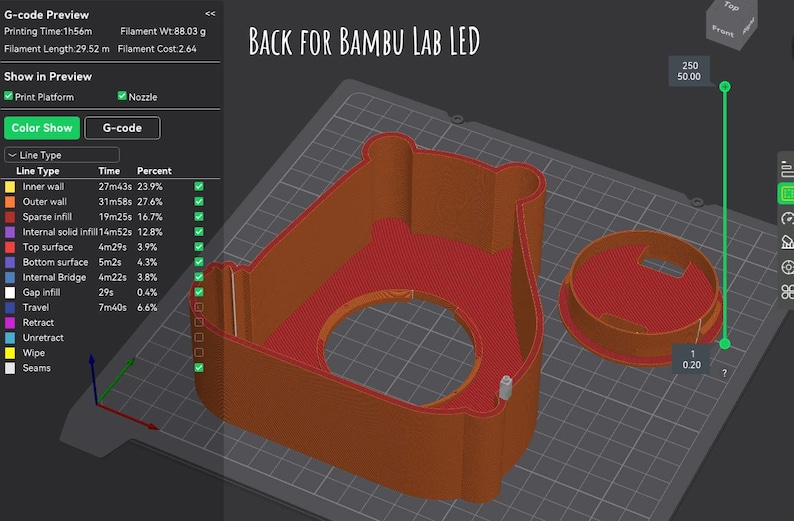Click the Retract magenta swatch
Screen dimensions: 794x521
pos(10,323)
